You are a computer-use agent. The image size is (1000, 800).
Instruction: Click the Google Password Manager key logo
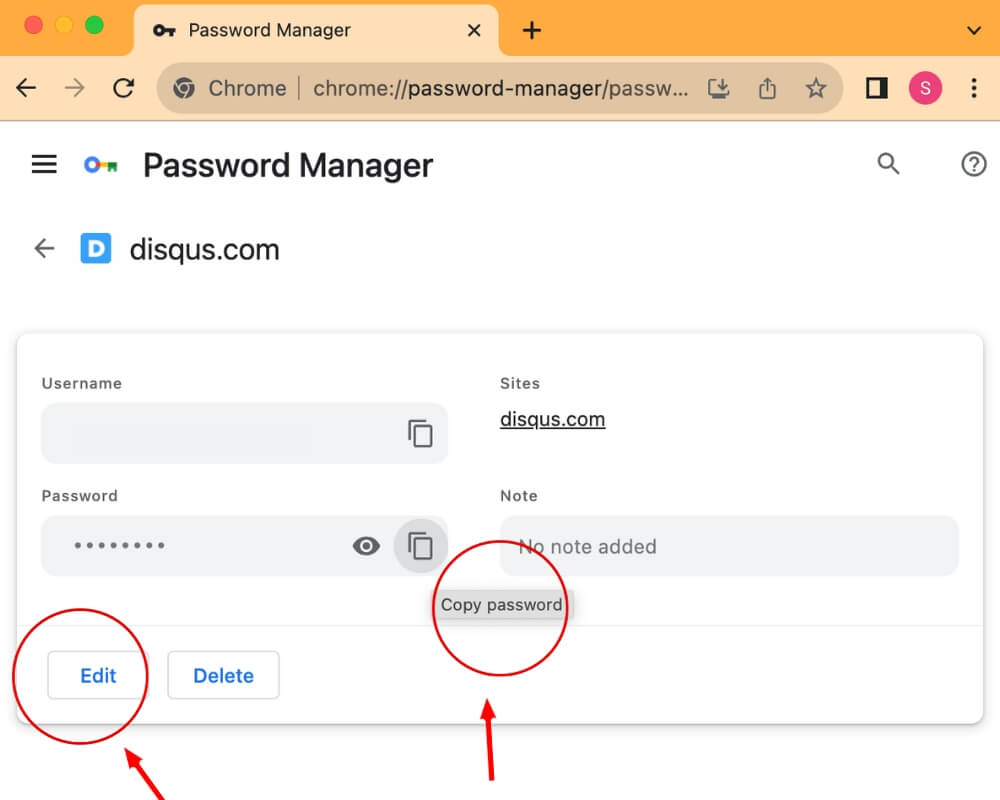click(x=99, y=164)
